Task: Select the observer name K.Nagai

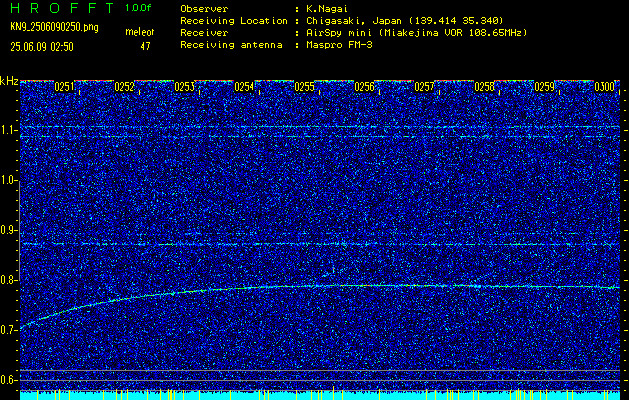Action: (x=325, y=8)
